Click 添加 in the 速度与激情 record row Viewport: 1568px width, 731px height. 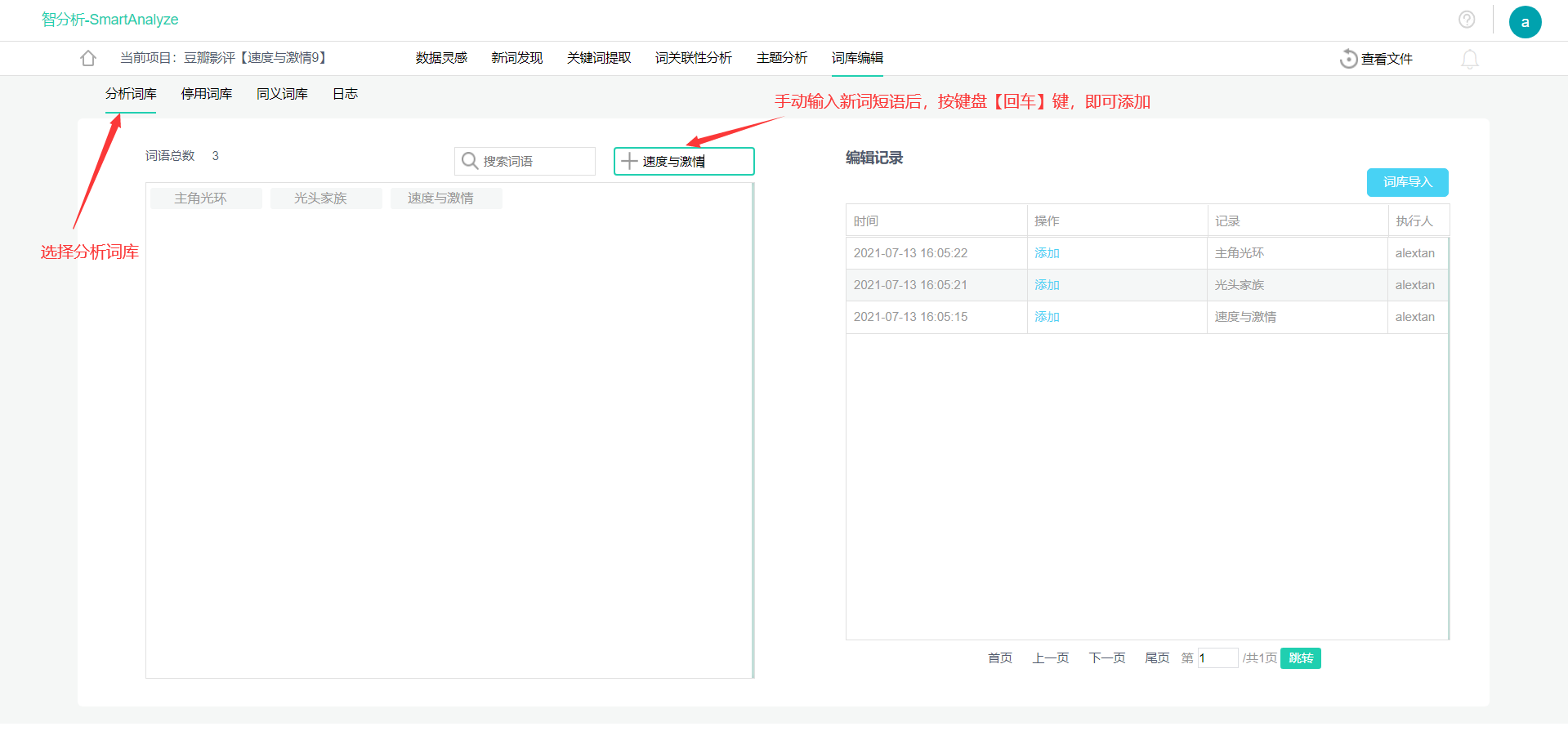click(x=1047, y=317)
